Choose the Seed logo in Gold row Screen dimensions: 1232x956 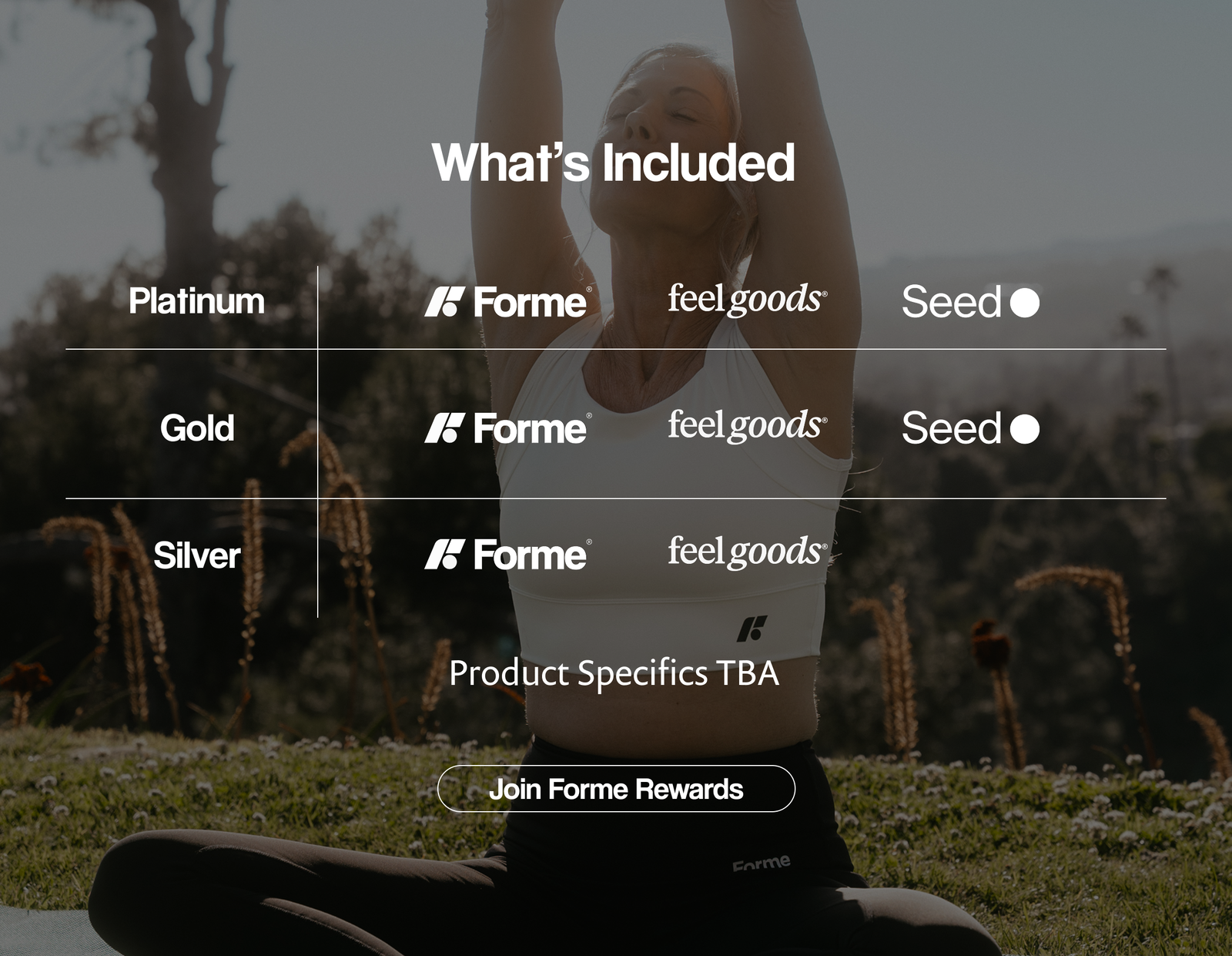(x=970, y=428)
